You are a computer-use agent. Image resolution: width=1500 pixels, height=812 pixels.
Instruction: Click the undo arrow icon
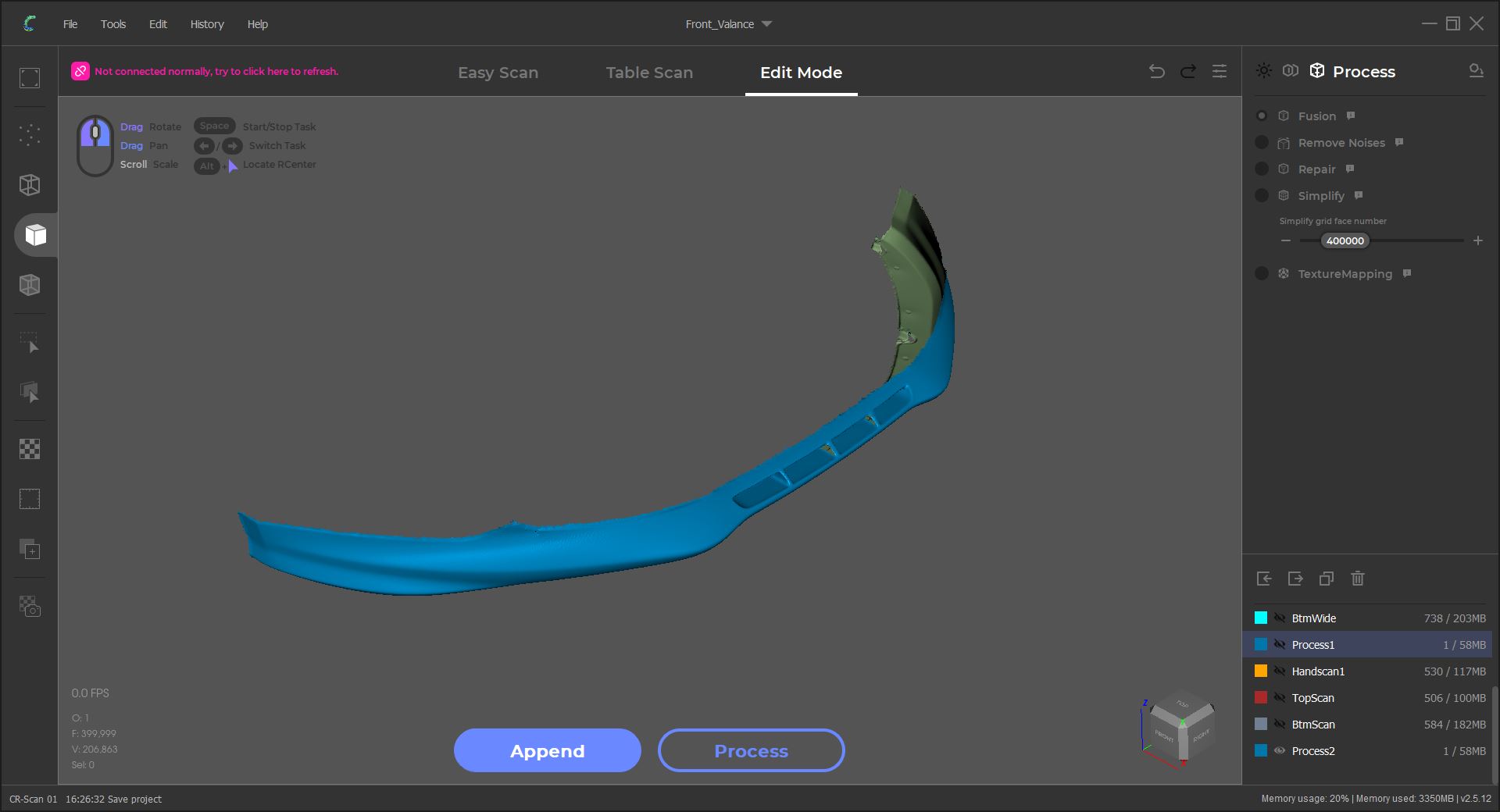[x=1156, y=72]
